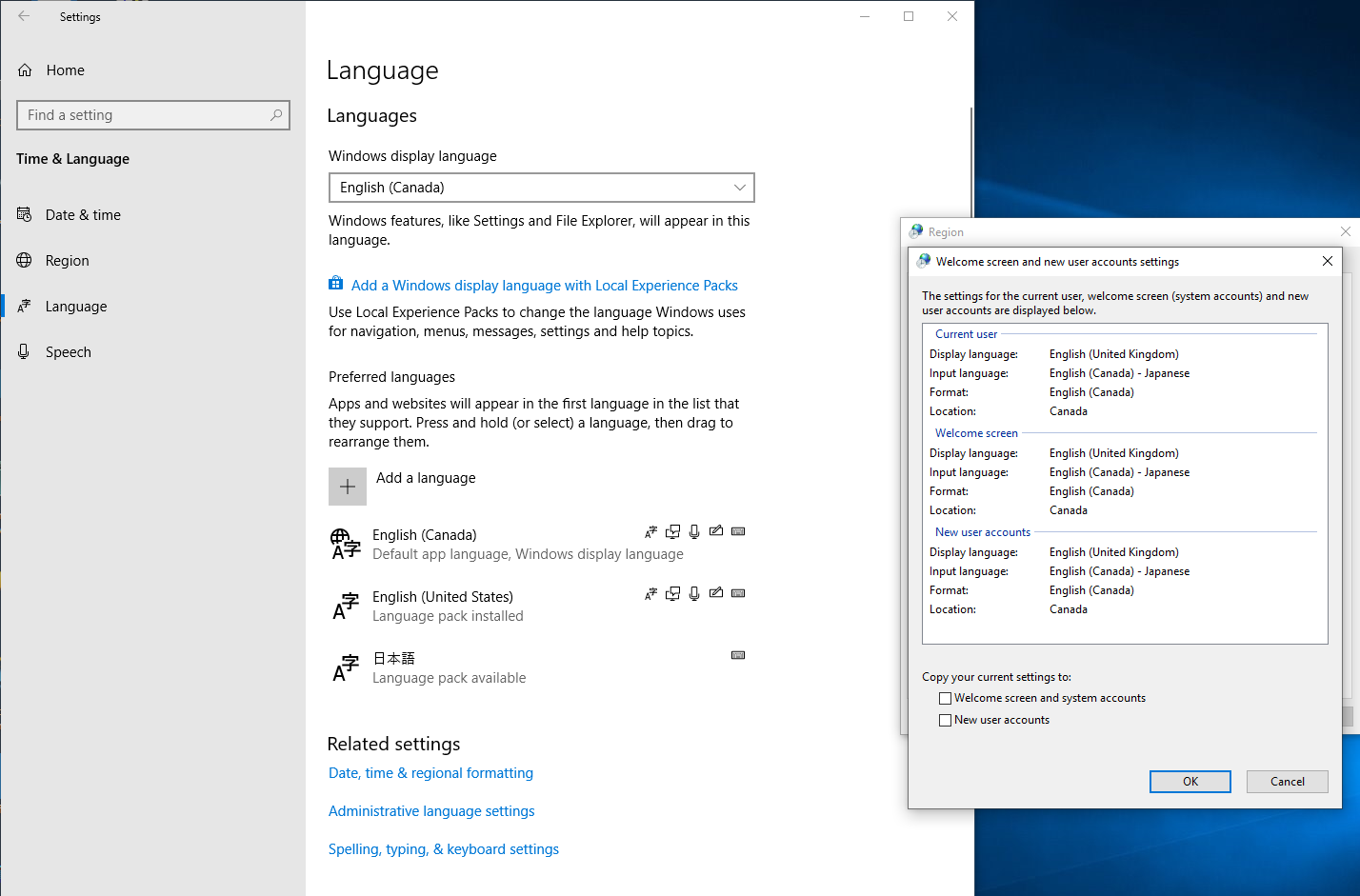The width and height of the screenshot is (1360, 896).
Task: Open Spelling, typing, & keyboard settings link
Action: 444,849
